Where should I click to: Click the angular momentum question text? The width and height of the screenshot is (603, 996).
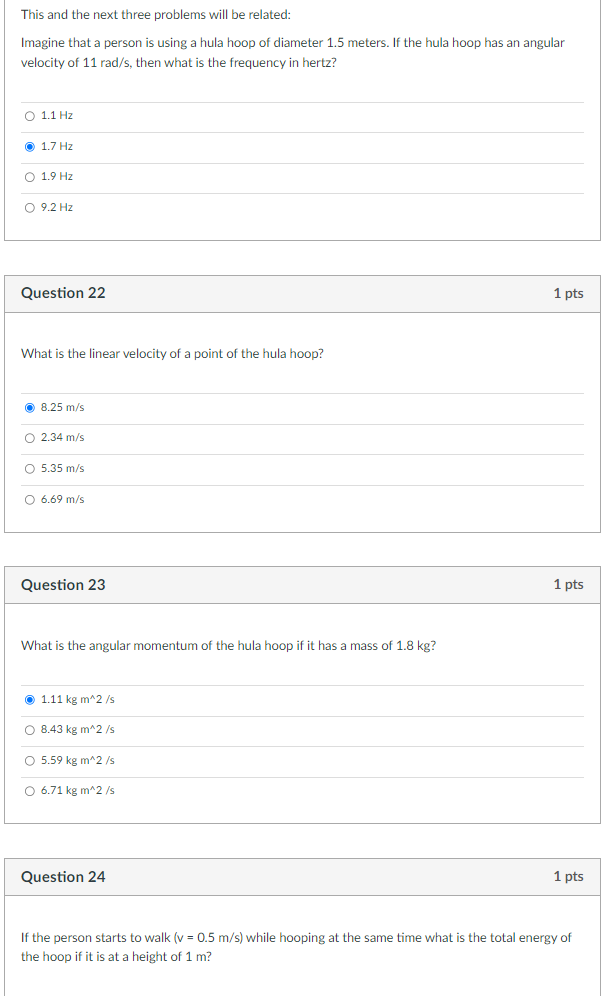229,646
